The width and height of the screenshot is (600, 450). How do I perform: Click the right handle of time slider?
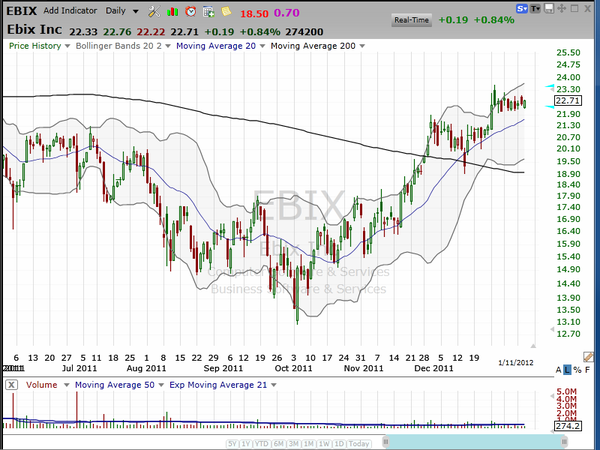(564, 442)
